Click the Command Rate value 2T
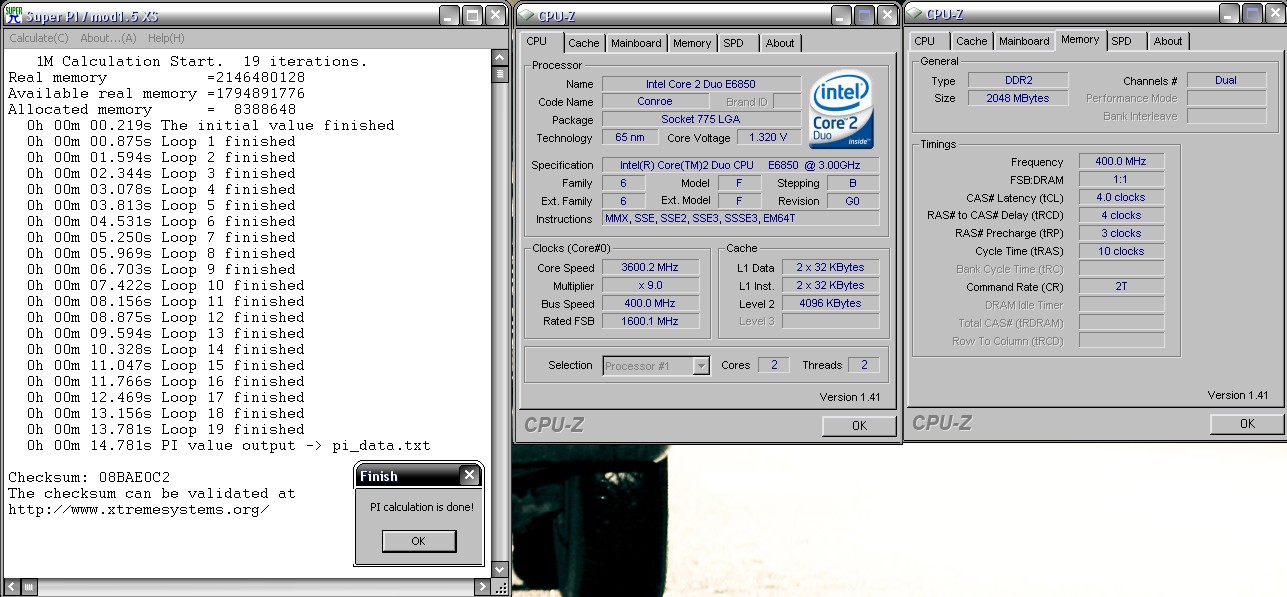The height and width of the screenshot is (597, 1287). pos(1121,288)
